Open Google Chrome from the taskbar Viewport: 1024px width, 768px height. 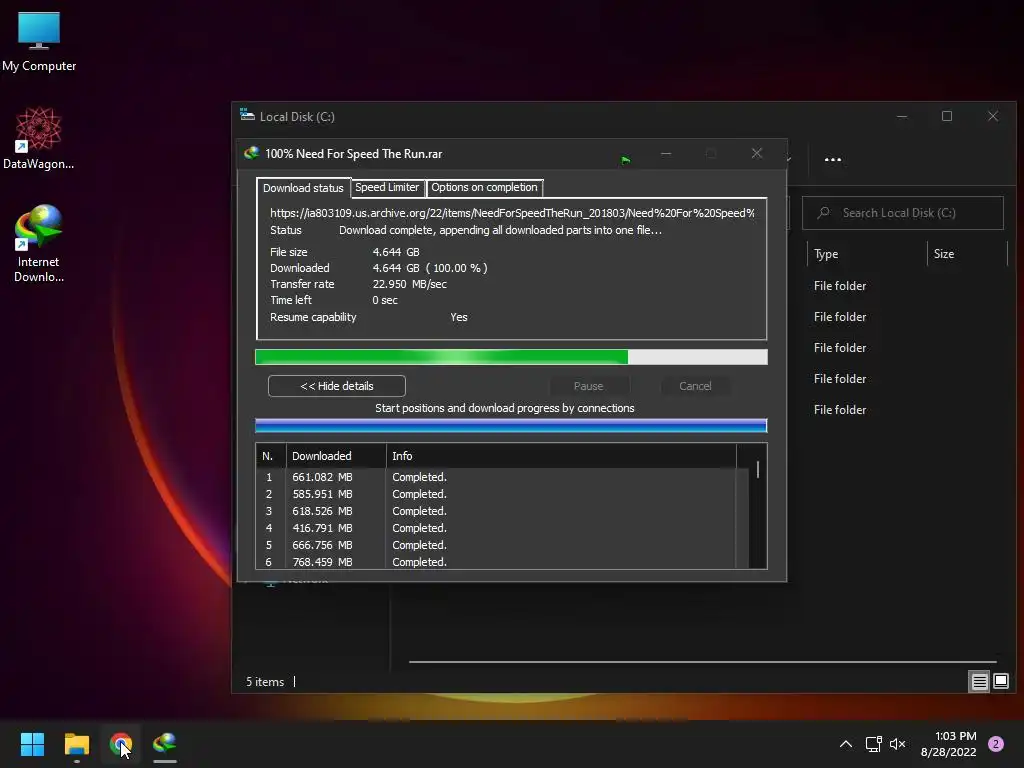pos(121,744)
